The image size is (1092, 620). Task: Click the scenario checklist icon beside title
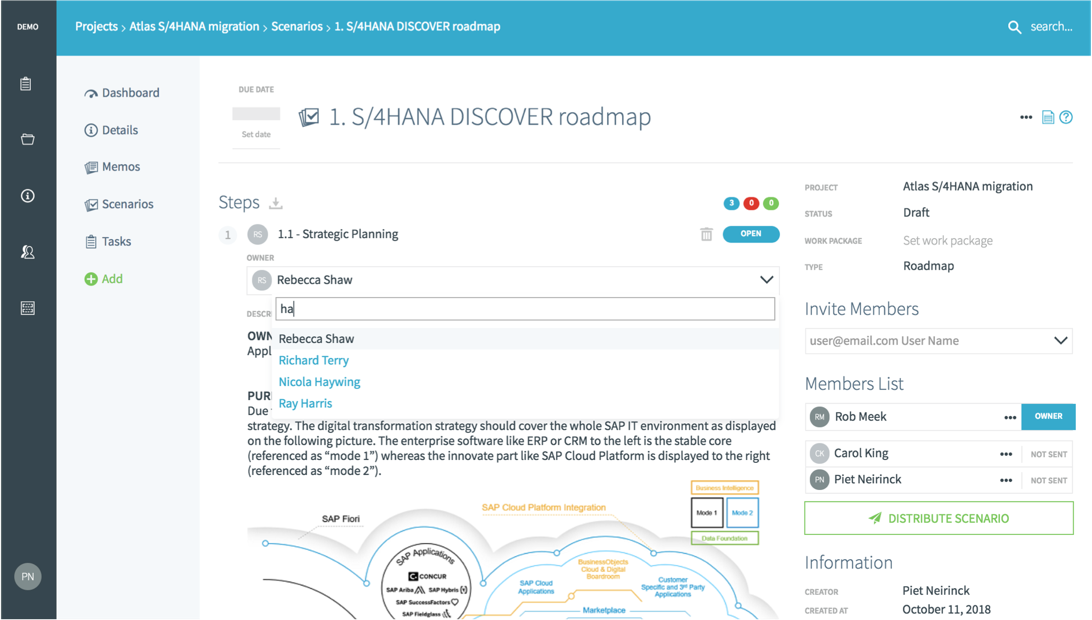tap(309, 117)
